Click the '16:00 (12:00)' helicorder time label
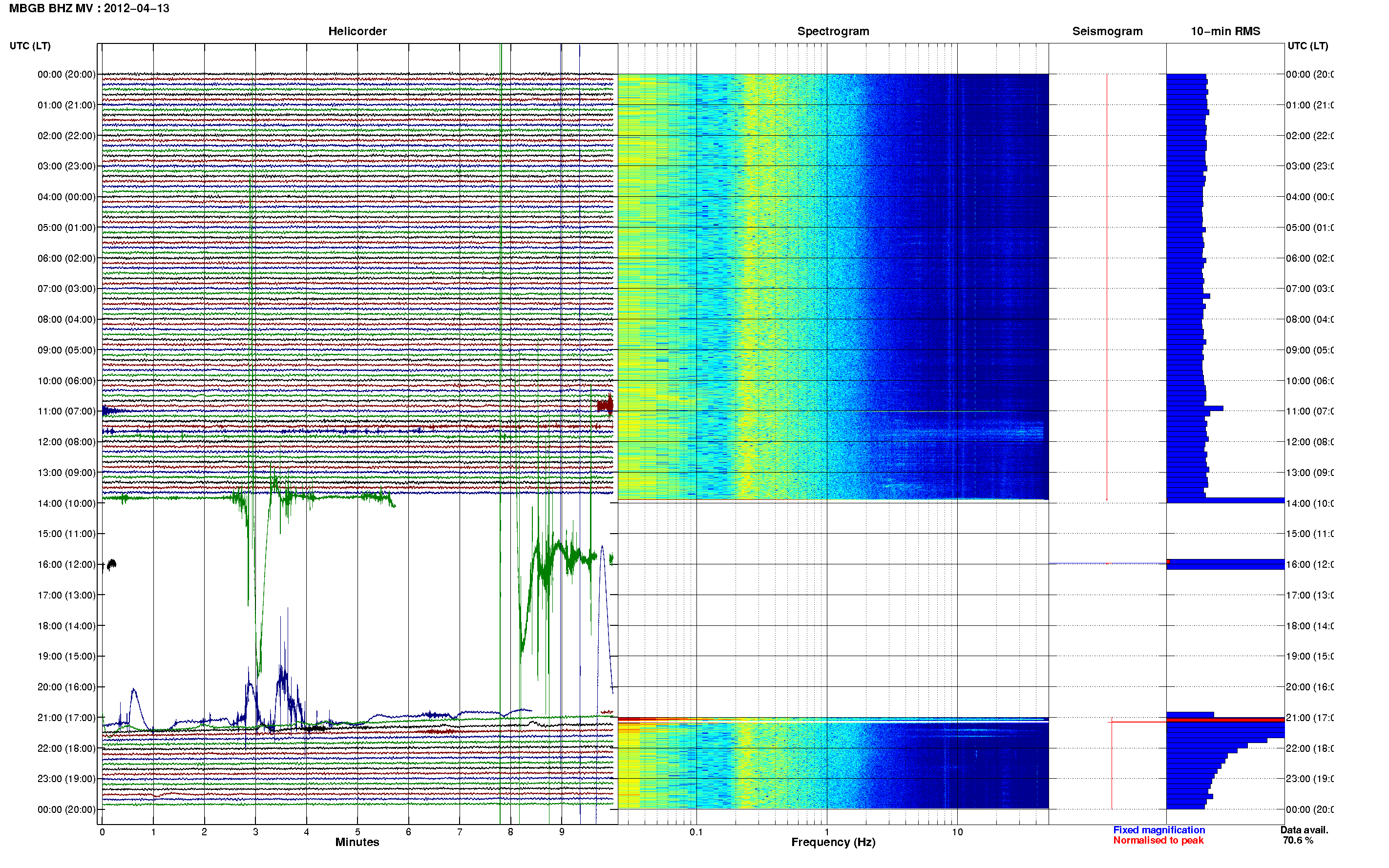Image resolution: width=1389 pixels, height=868 pixels. coord(66,564)
